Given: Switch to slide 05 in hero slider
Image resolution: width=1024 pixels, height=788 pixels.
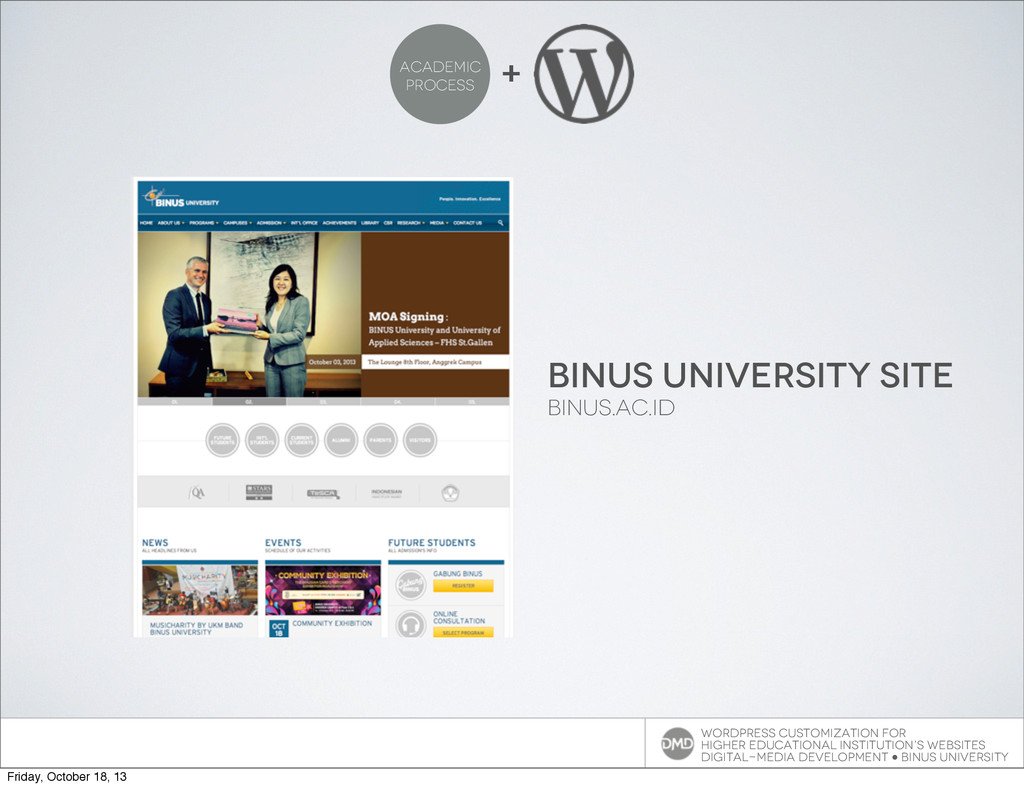Looking at the screenshot, I should pos(472,402).
